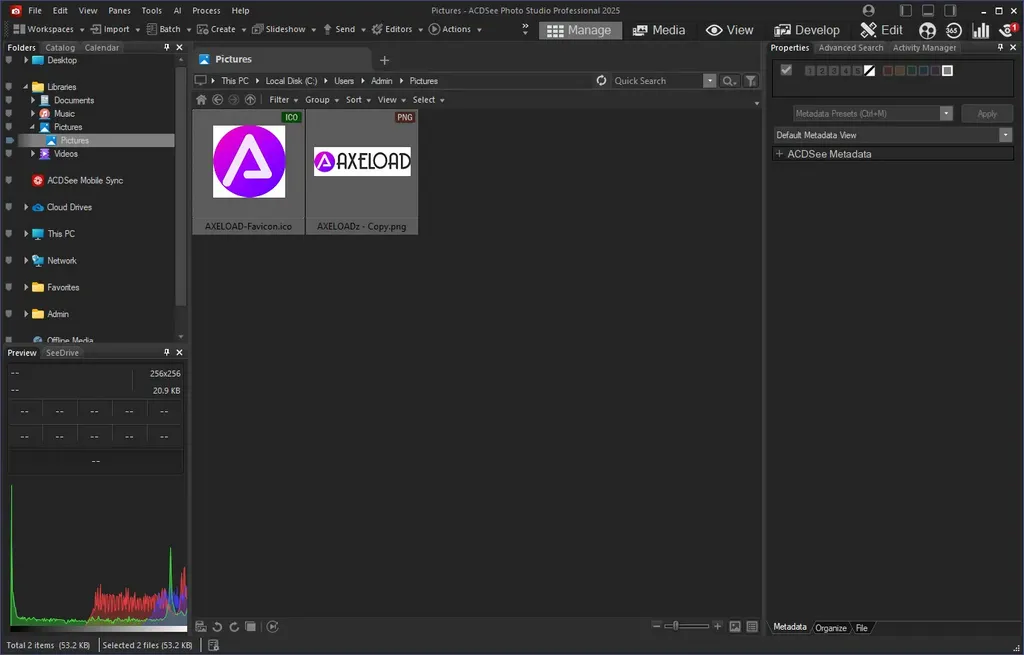
Task: Click the Quick Search magnifier icon
Action: click(x=728, y=81)
